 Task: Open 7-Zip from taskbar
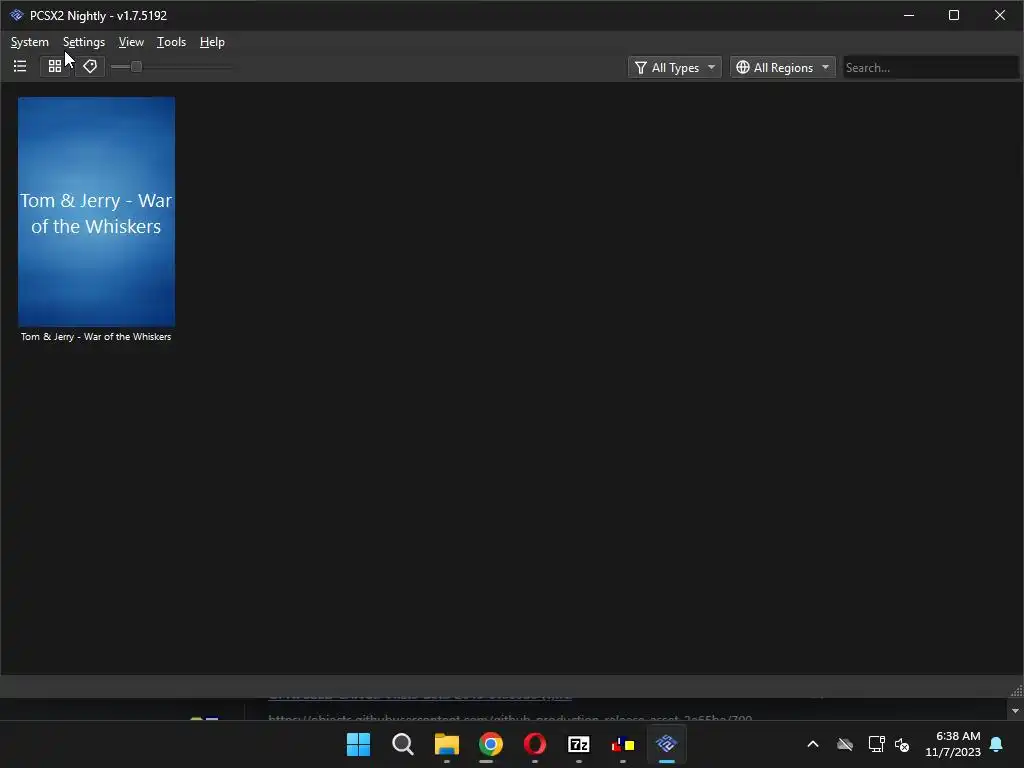(579, 744)
